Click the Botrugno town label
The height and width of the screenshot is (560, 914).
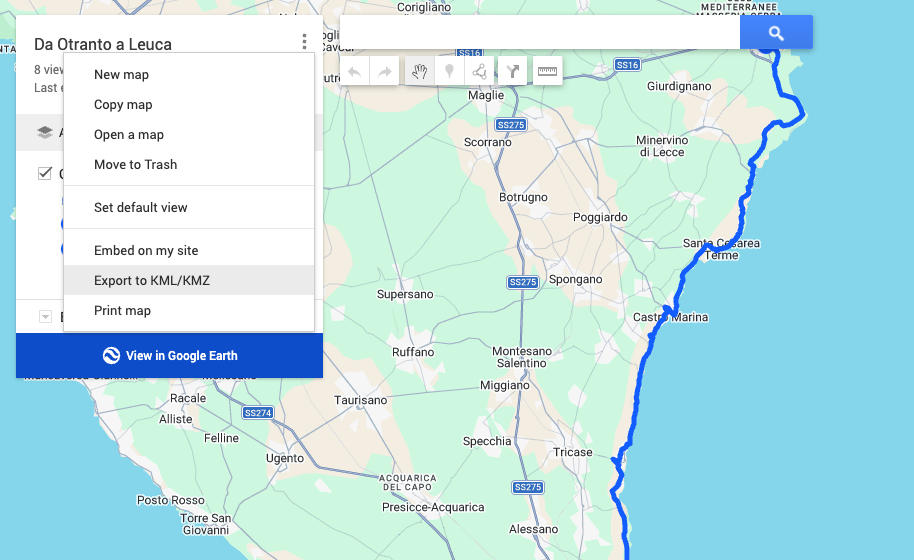[523, 198]
